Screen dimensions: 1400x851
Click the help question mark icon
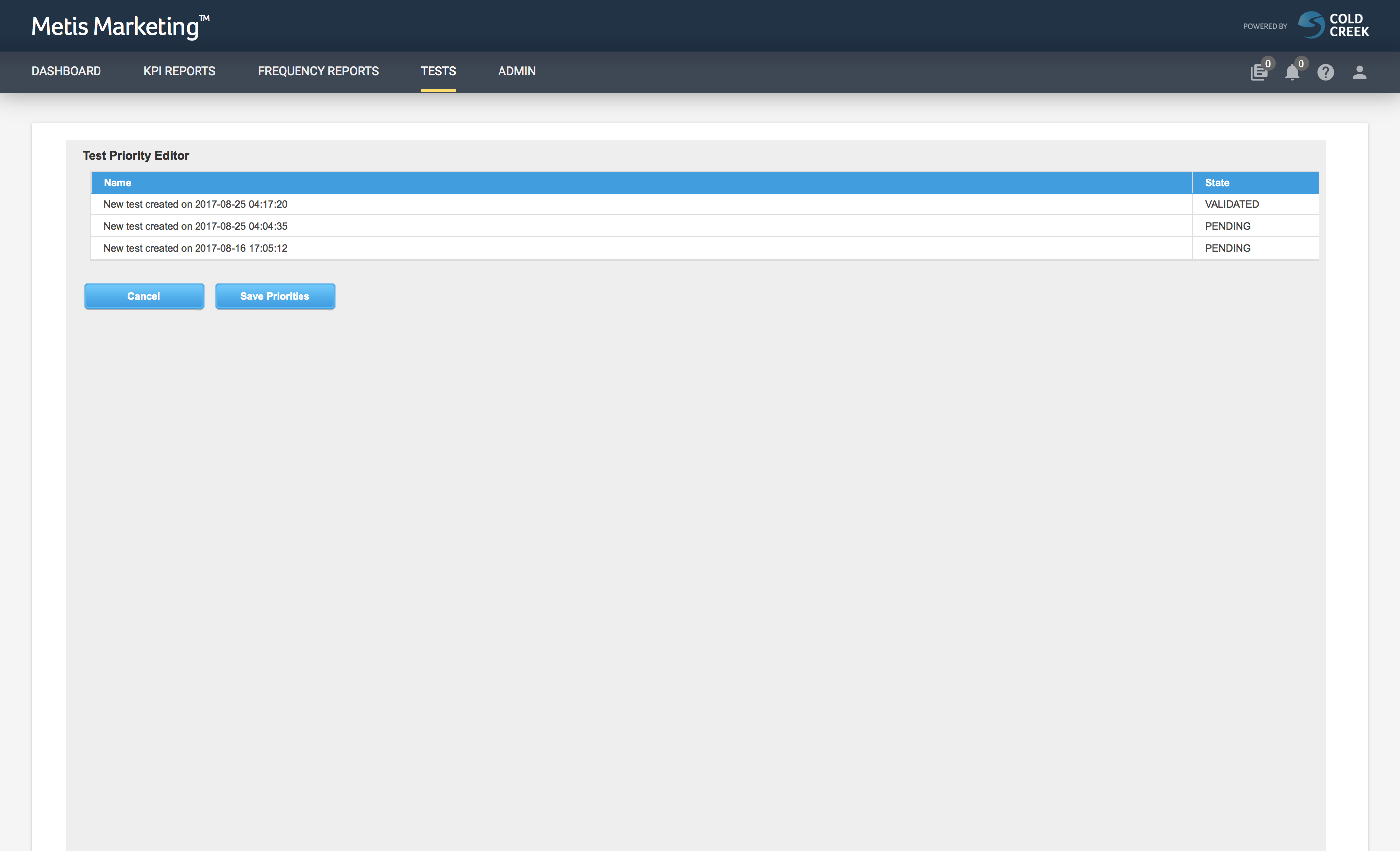[1325, 72]
